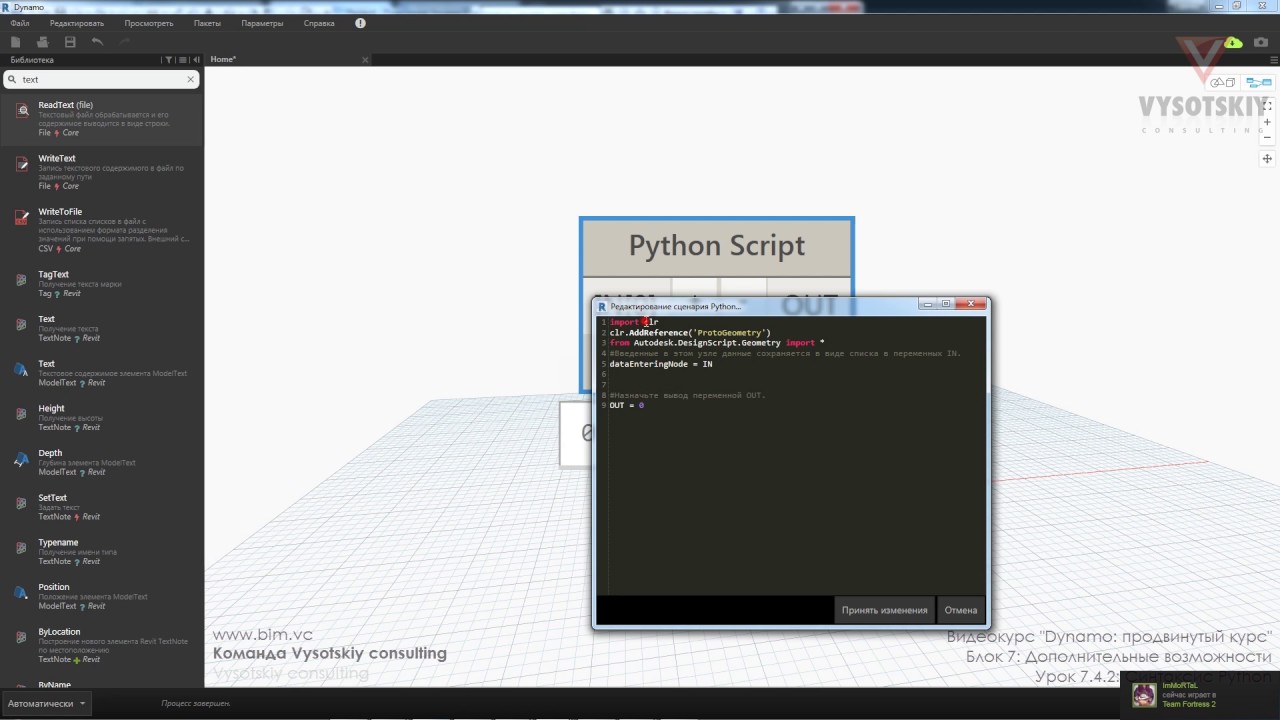1280x720 pixels.
Task: Open the Файл menu
Action: [20, 23]
